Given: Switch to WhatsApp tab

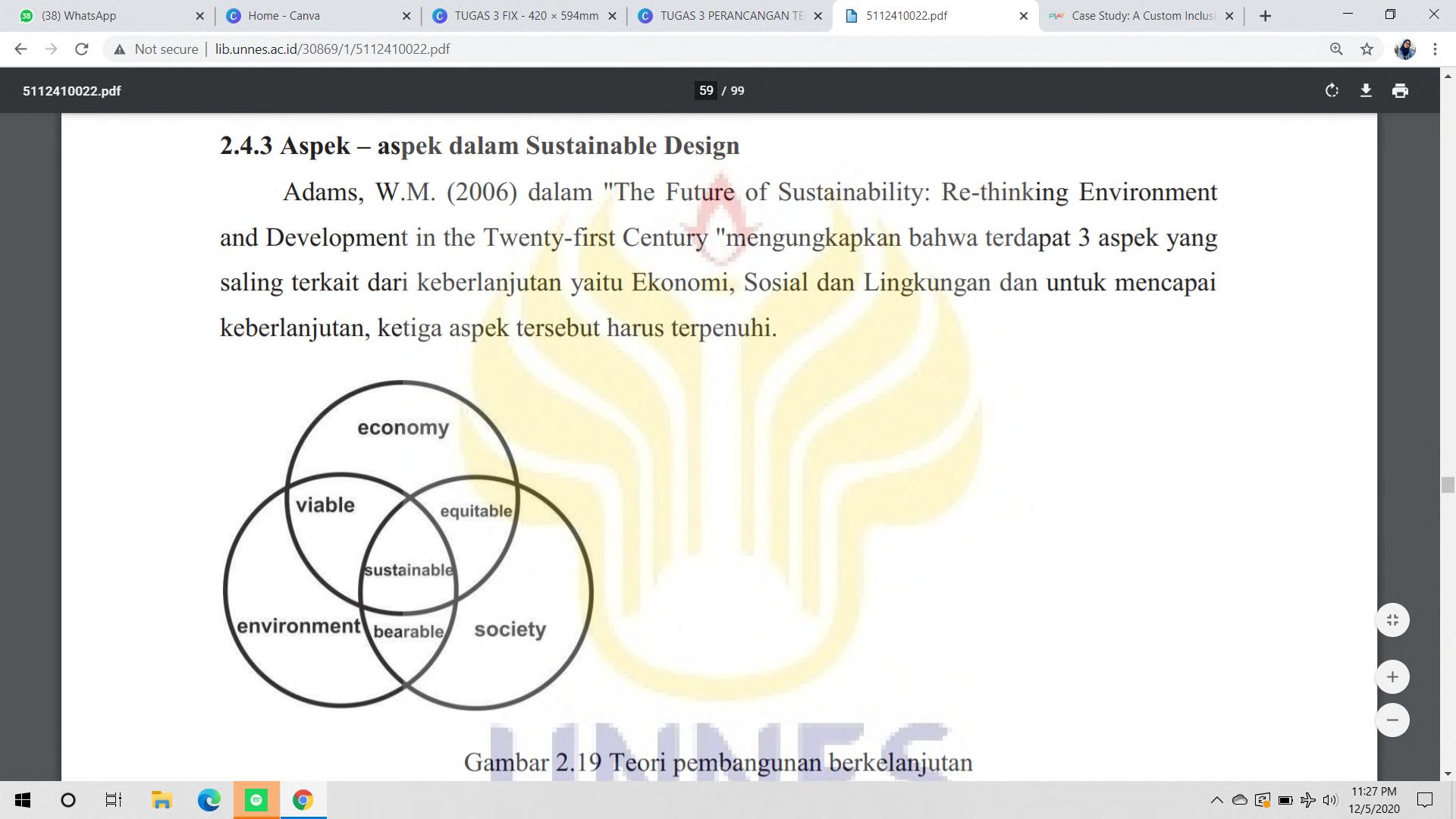Looking at the screenshot, I should tap(80, 16).
